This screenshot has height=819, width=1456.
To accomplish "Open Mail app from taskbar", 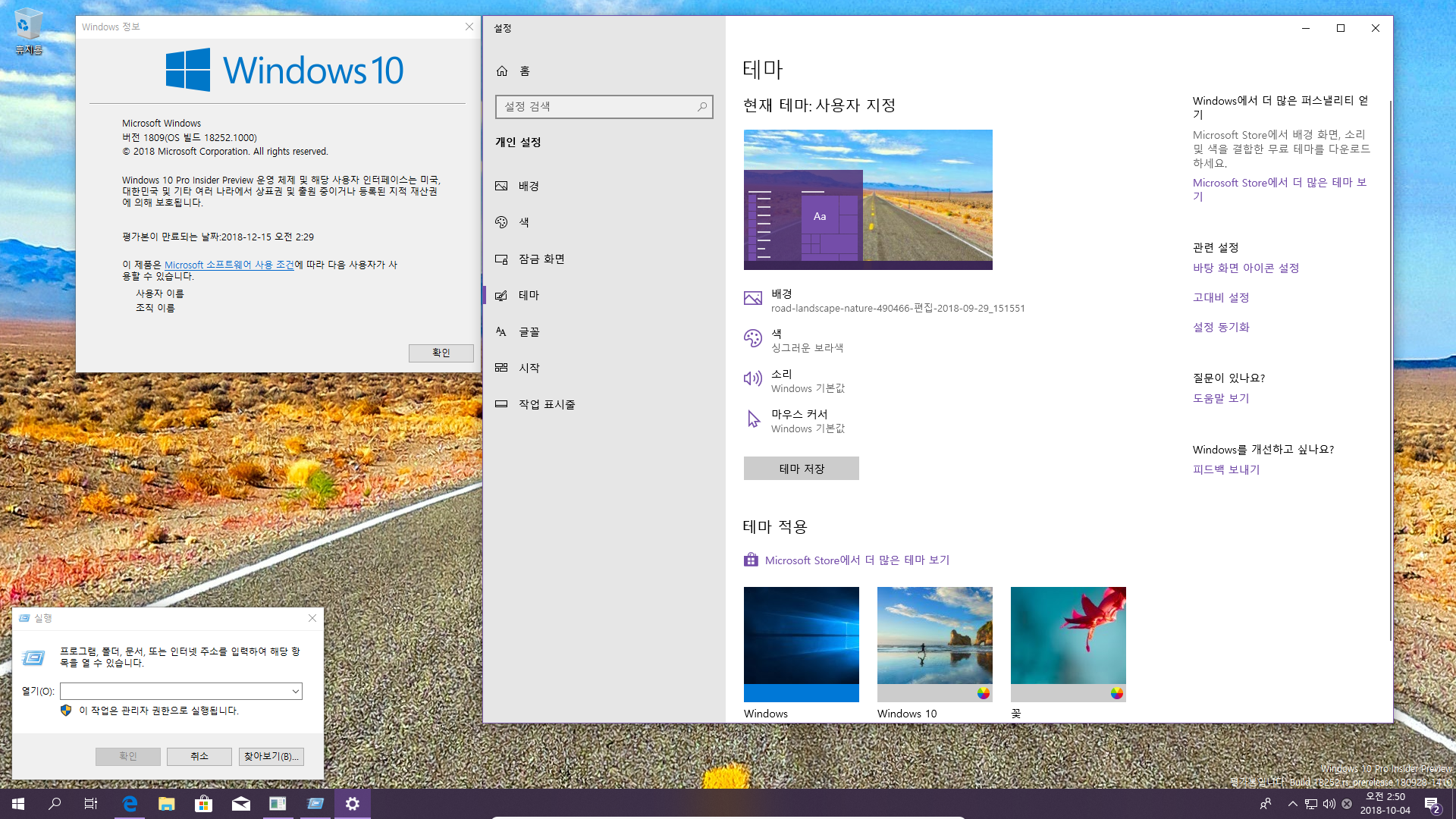I will pyautogui.click(x=241, y=804).
